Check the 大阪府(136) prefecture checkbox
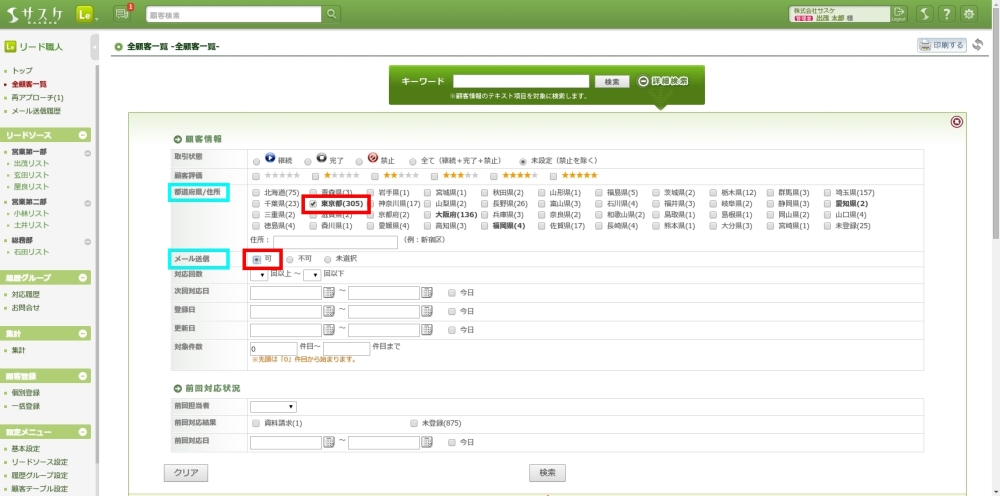Screen dimensions: 1000x496 [429, 214]
